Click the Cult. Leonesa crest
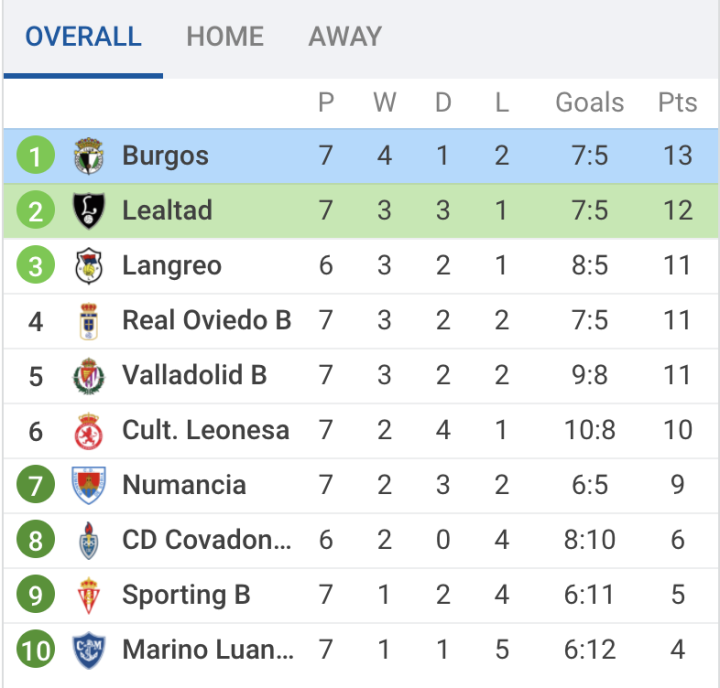This screenshot has width=720, height=688. 89,431
